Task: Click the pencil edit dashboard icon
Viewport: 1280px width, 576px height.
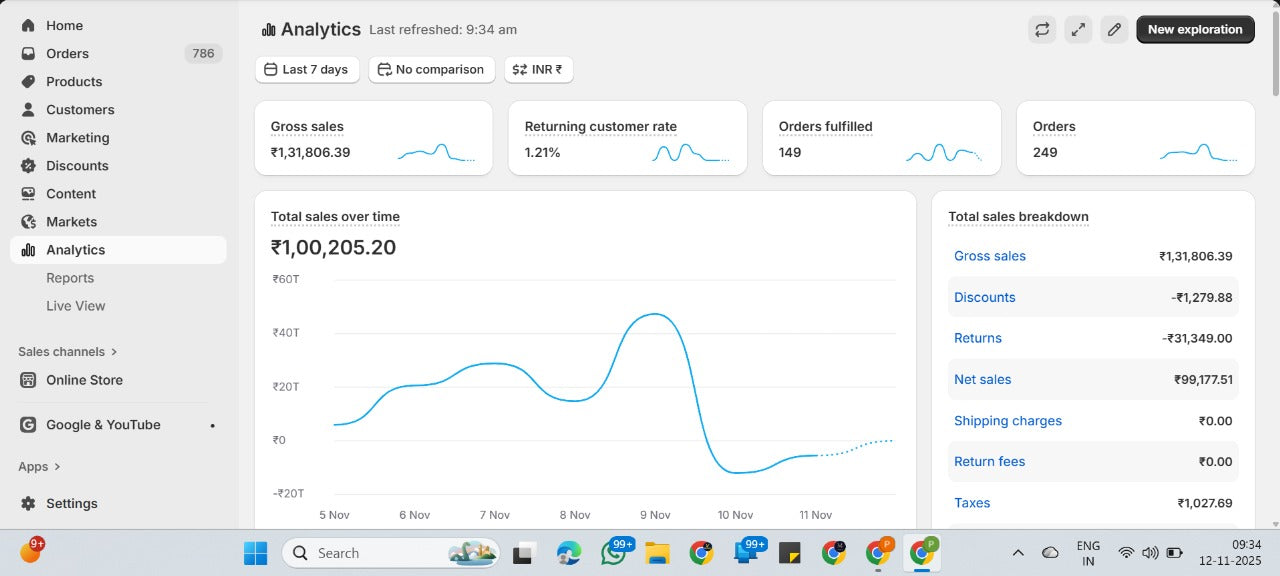Action: (x=1114, y=30)
